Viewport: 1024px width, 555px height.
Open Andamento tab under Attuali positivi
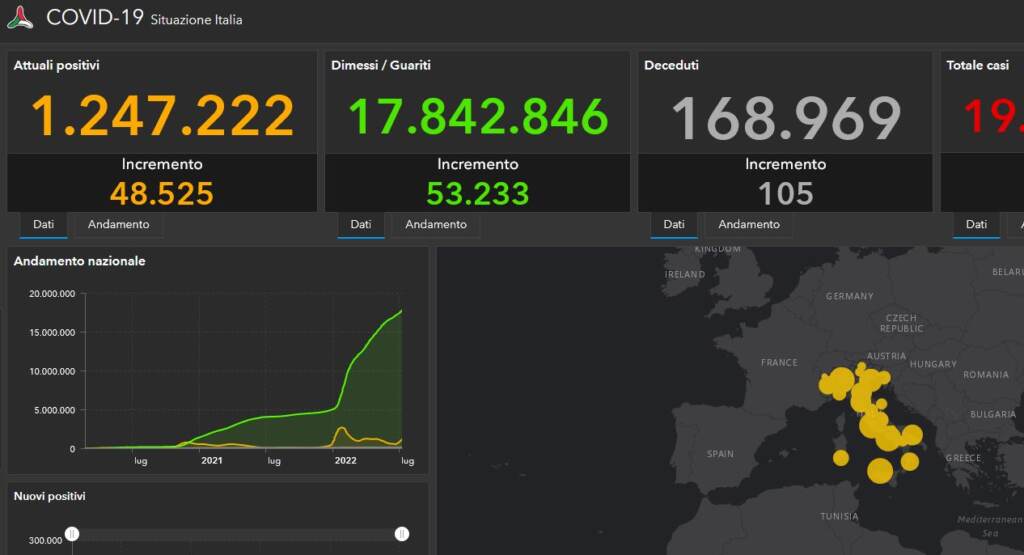pos(118,225)
